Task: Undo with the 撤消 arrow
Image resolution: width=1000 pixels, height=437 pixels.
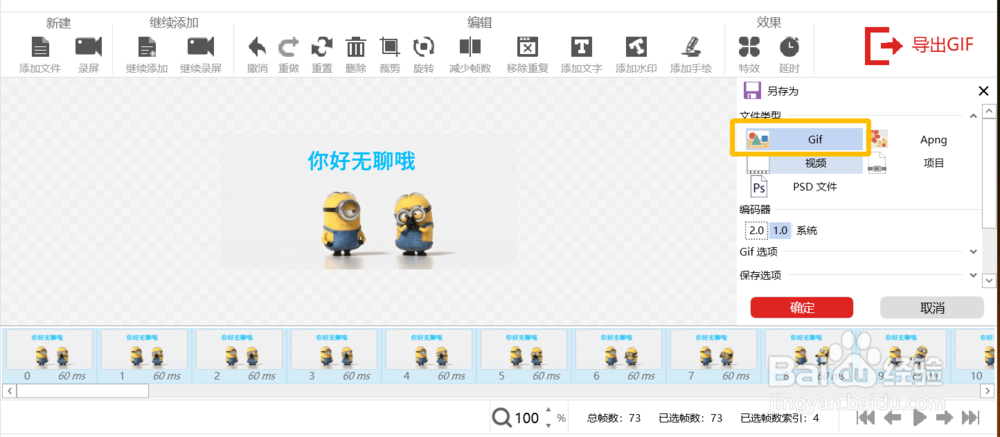Action: [257, 47]
